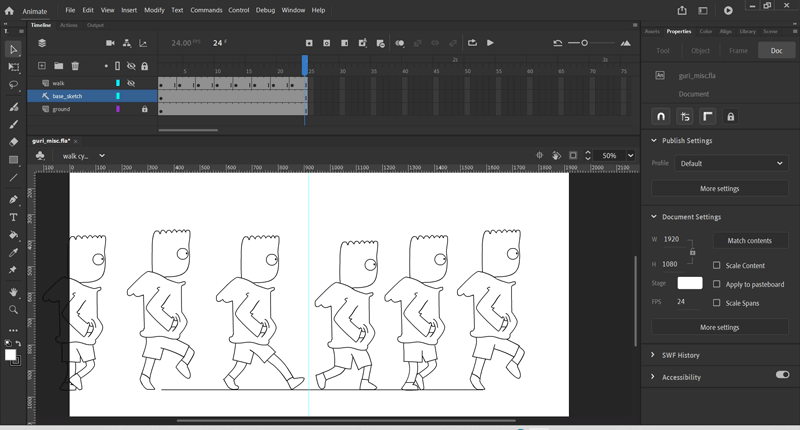Click the loop playback button
The width and height of the screenshot is (800, 430).
tap(472, 43)
